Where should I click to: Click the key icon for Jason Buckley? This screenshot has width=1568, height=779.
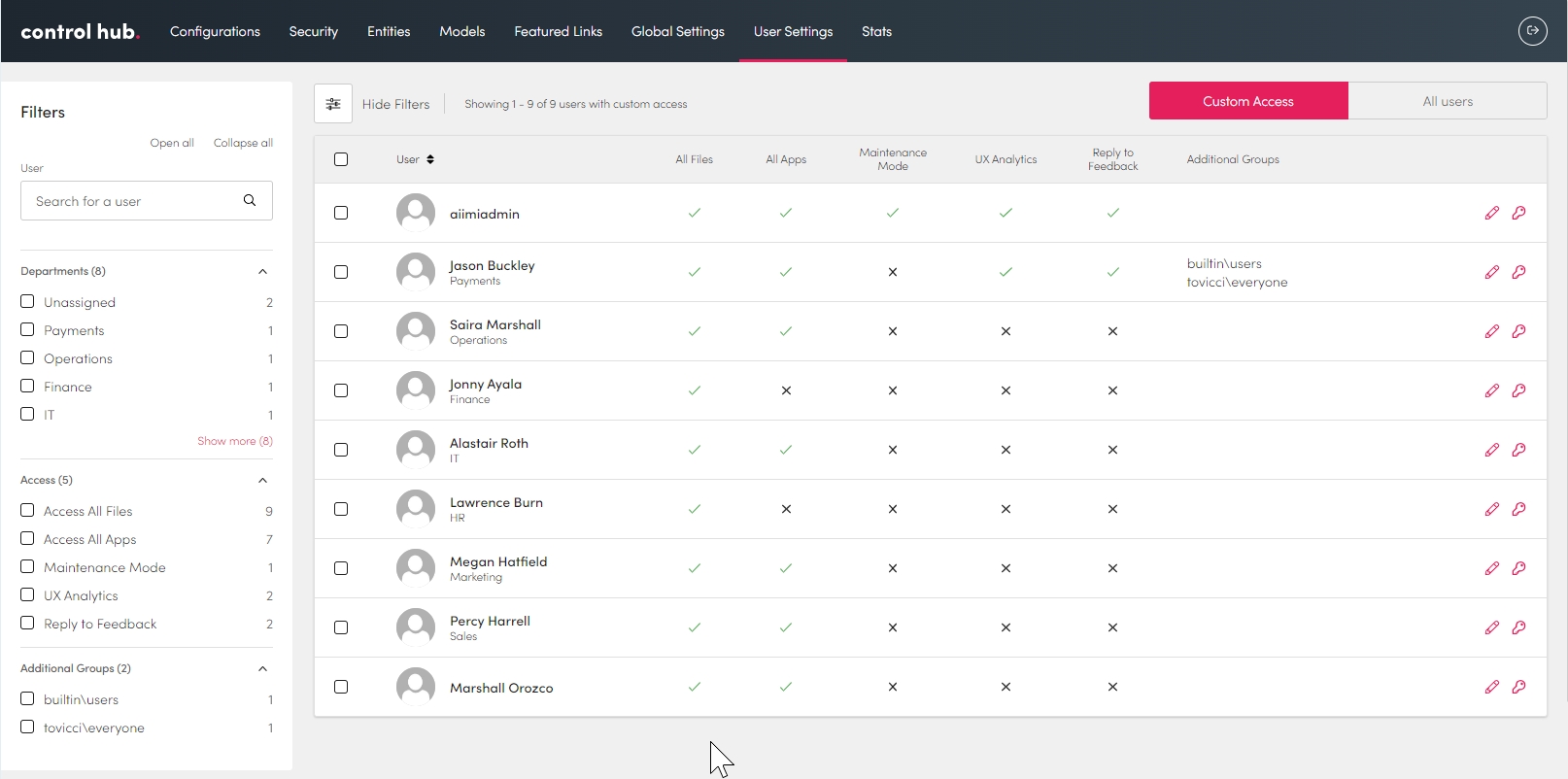coord(1518,272)
